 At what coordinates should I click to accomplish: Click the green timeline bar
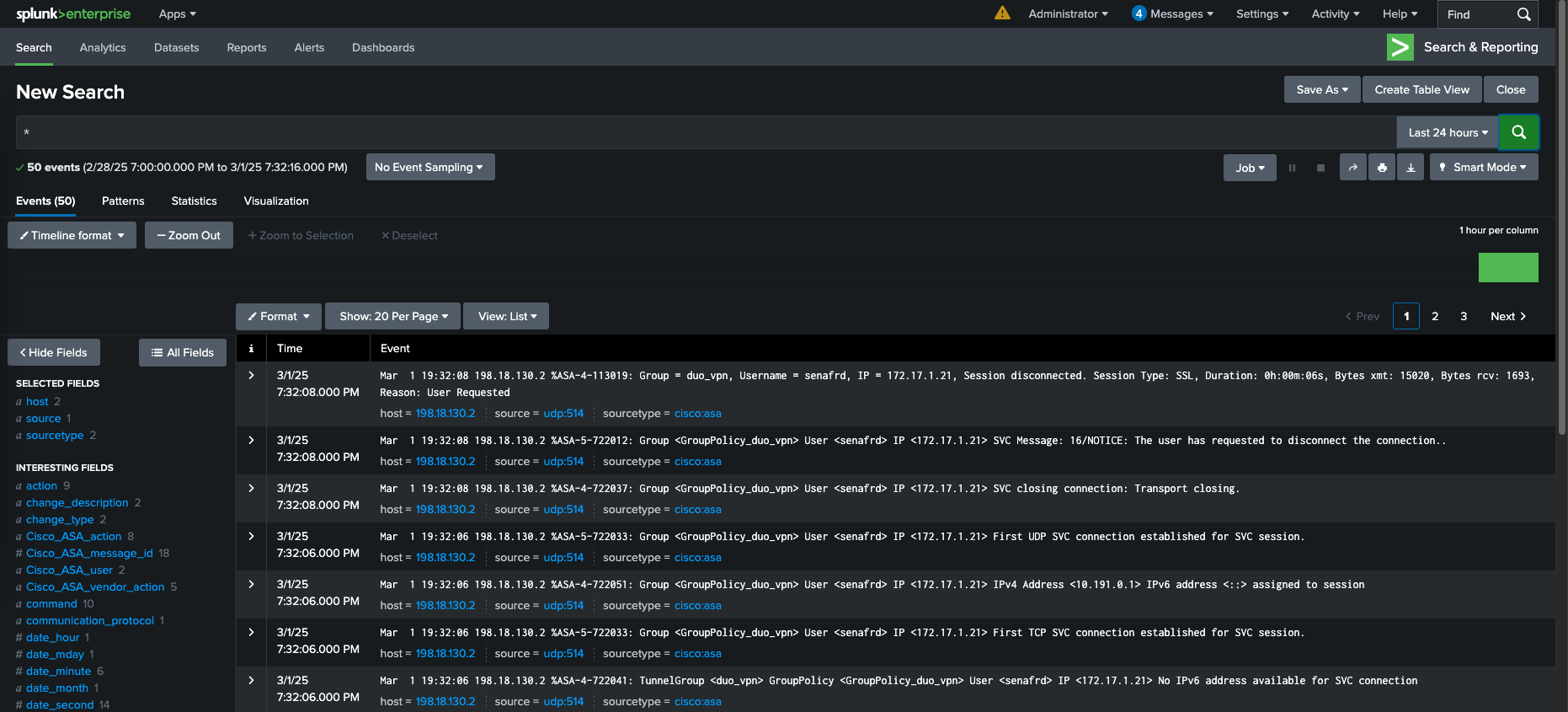pyautogui.click(x=1507, y=267)
